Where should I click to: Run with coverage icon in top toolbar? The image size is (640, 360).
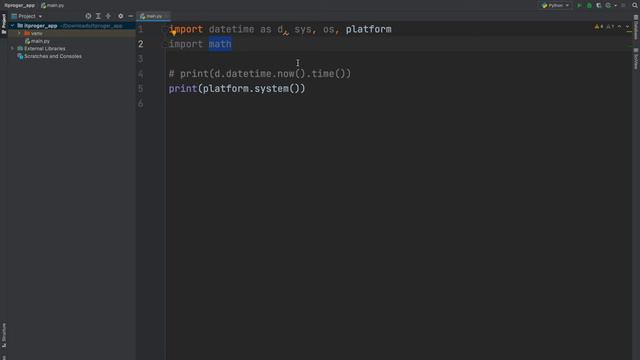(599, 5)
